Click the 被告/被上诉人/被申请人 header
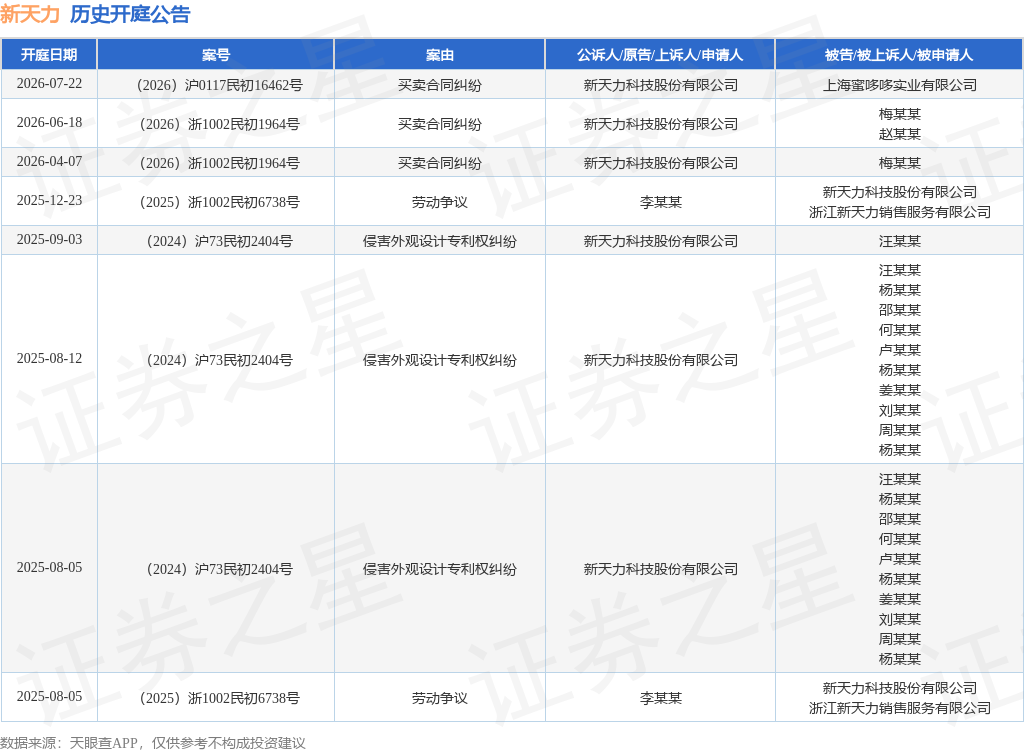Image resolution: width=1024 pixels, height=752 pixels. (x=899, y=55)
